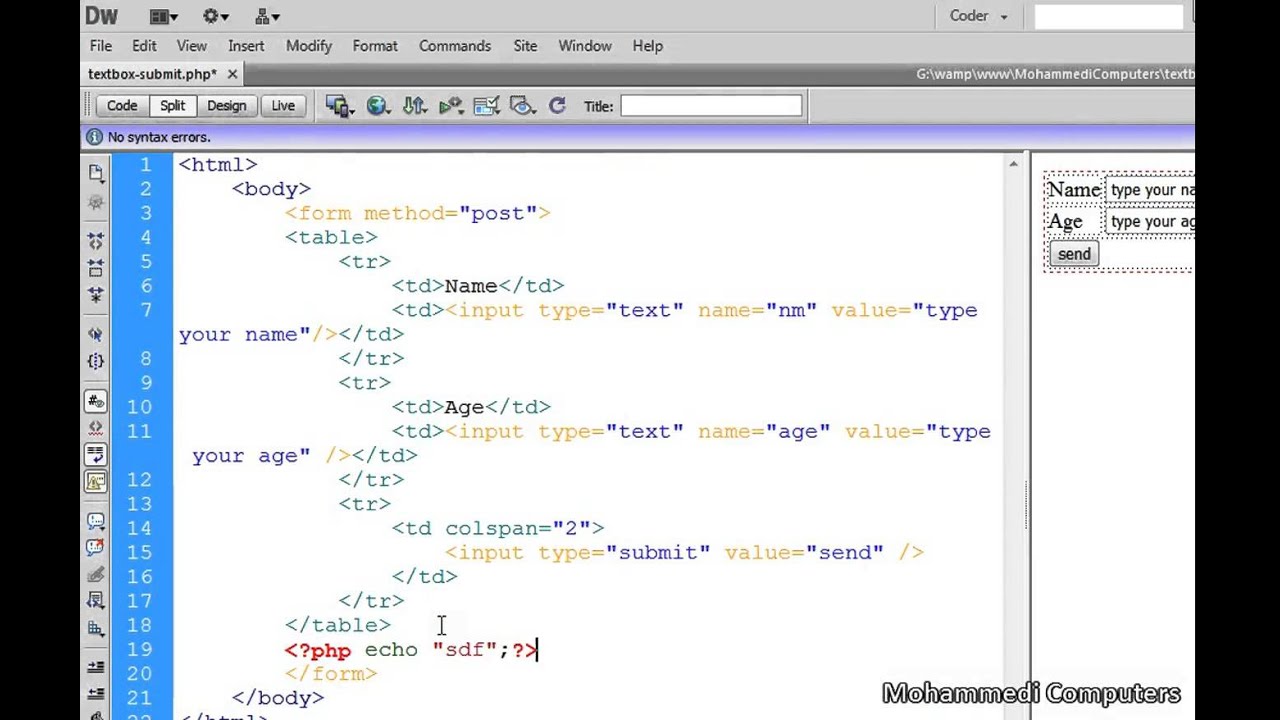The image size is (1280, 720).
Task: Click the "No syntax errors." status message
Action: point(159,137)
